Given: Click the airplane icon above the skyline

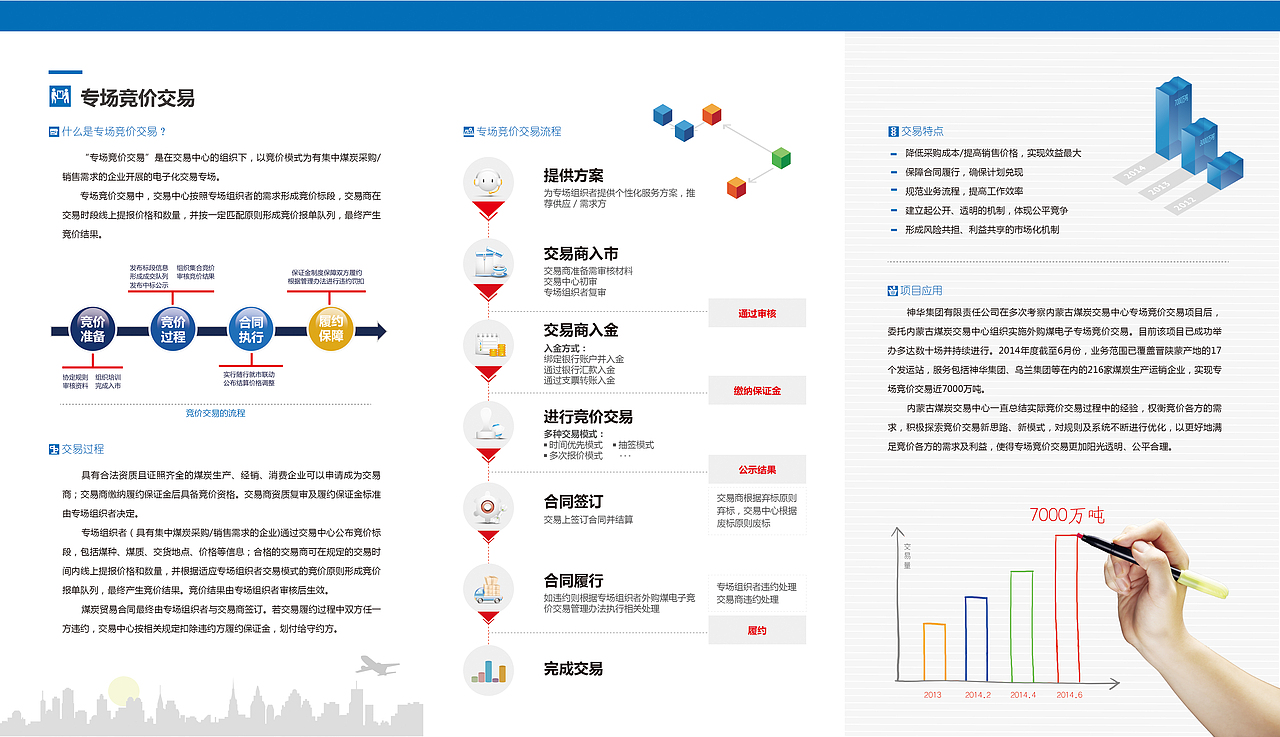Looking at the screenshot, I should click(378, 664).
